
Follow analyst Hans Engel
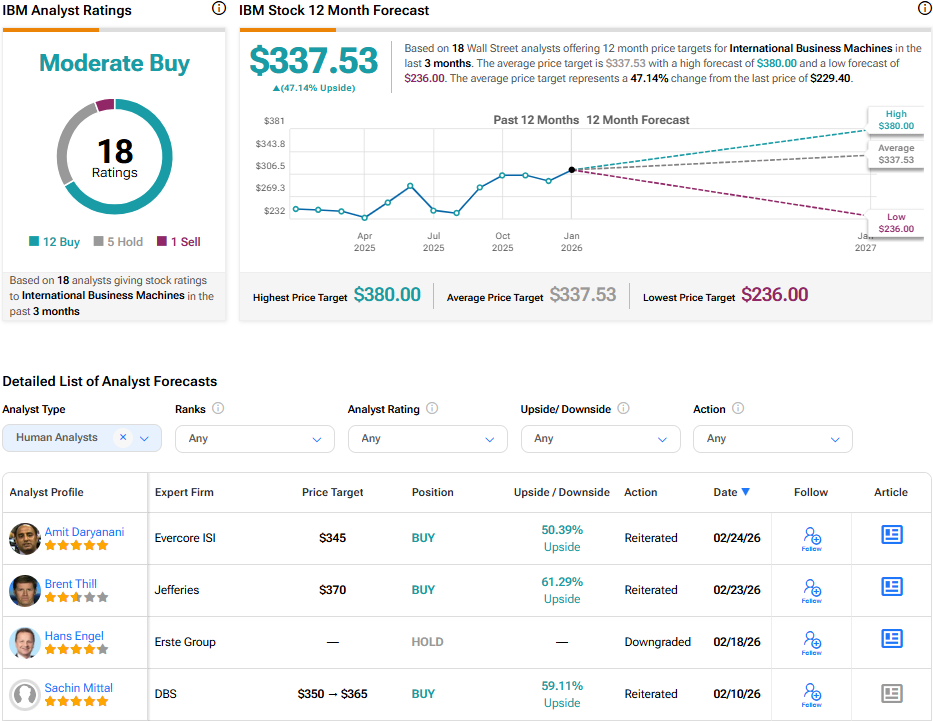point(811,642)
